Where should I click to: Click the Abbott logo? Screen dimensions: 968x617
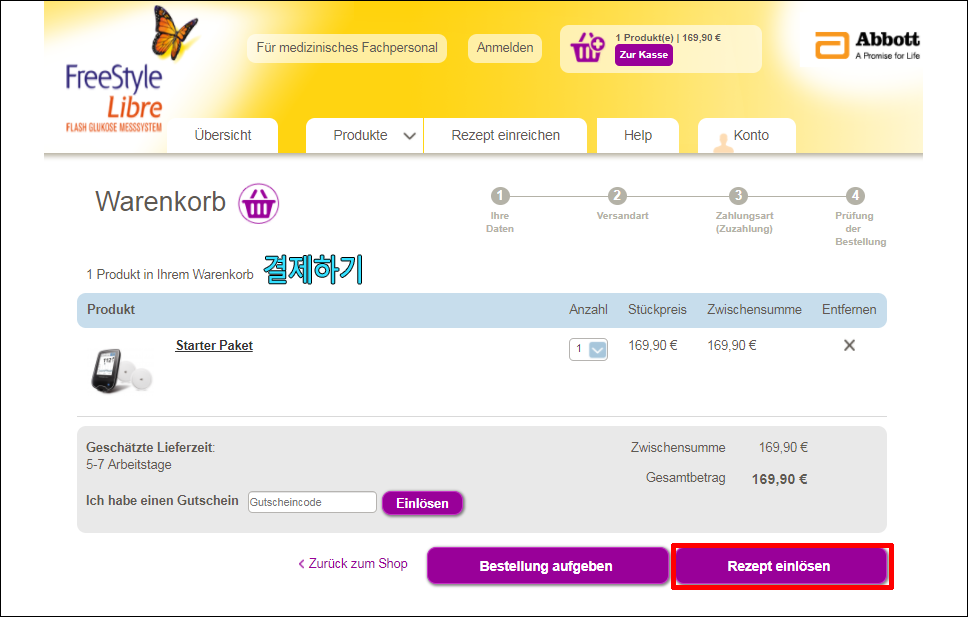tap(867, 46)
